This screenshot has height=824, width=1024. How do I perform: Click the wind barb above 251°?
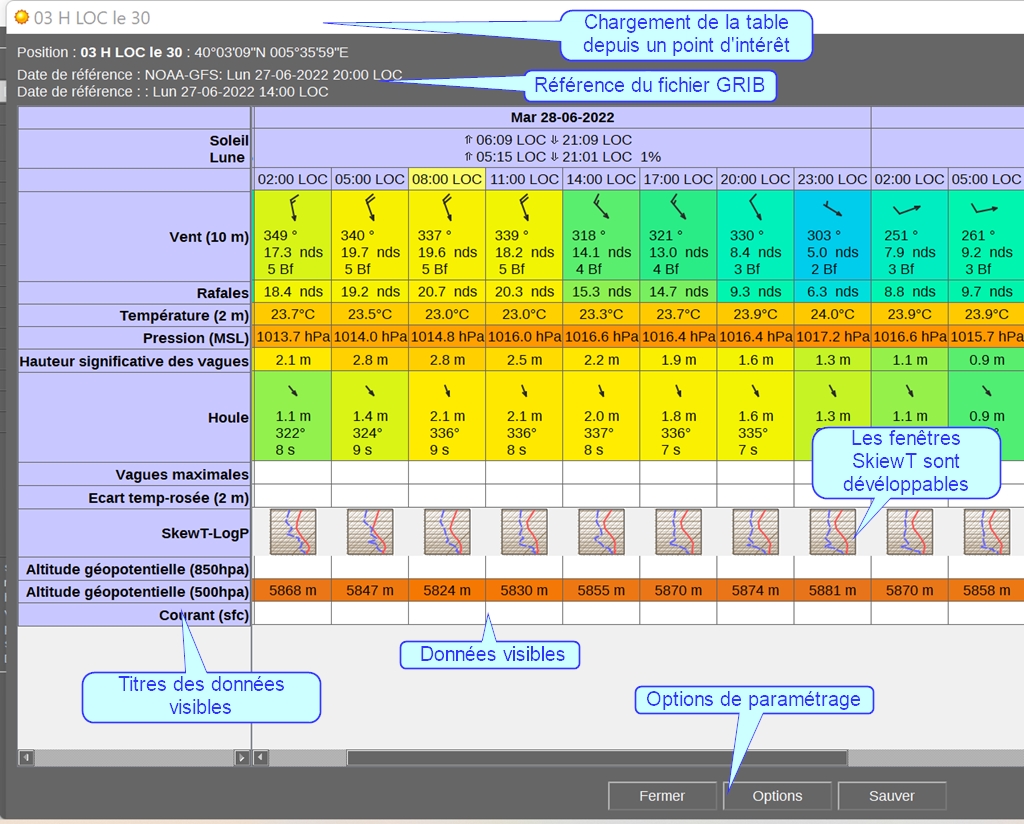coord(907,210)
